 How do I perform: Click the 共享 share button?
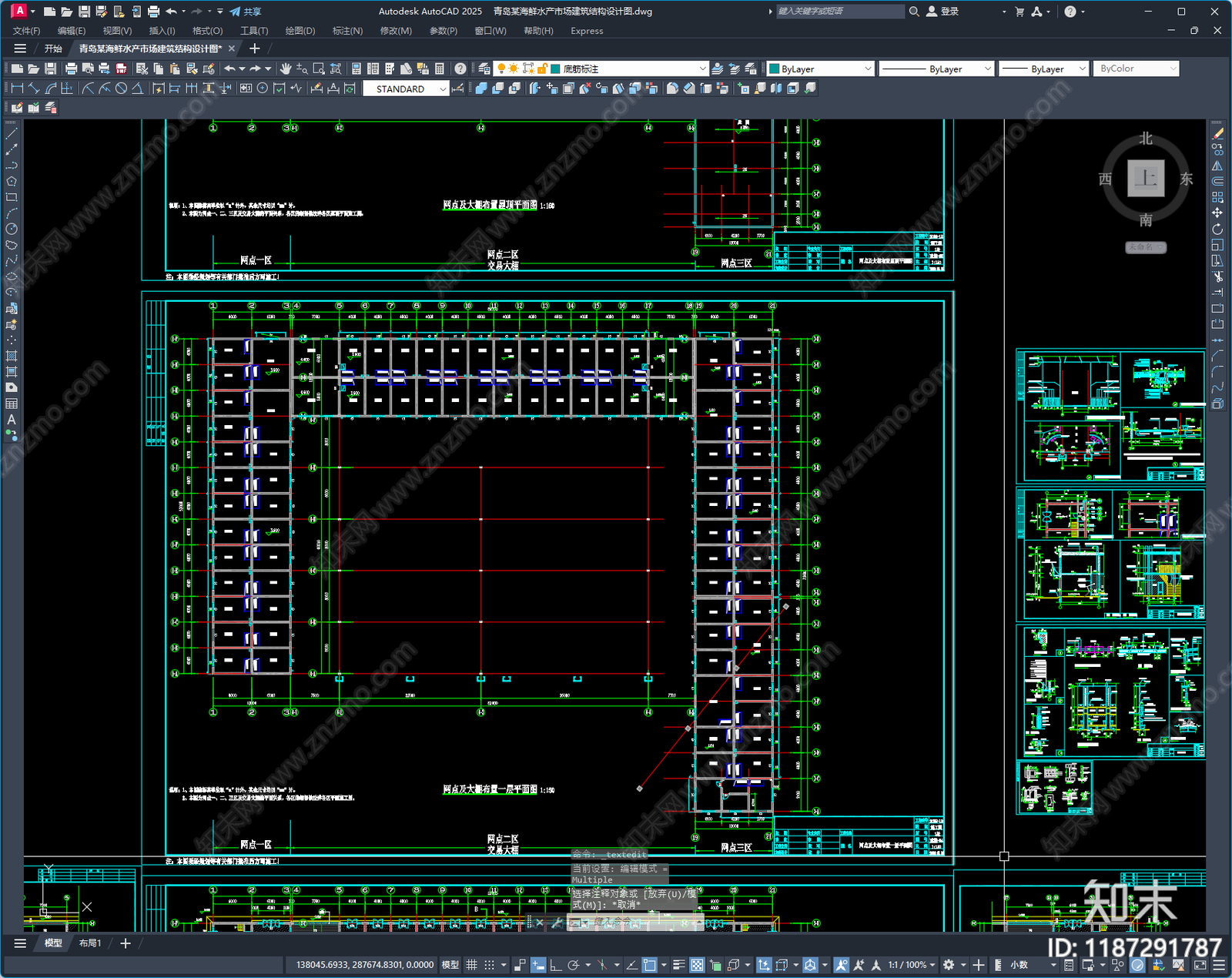click(246, 12)
